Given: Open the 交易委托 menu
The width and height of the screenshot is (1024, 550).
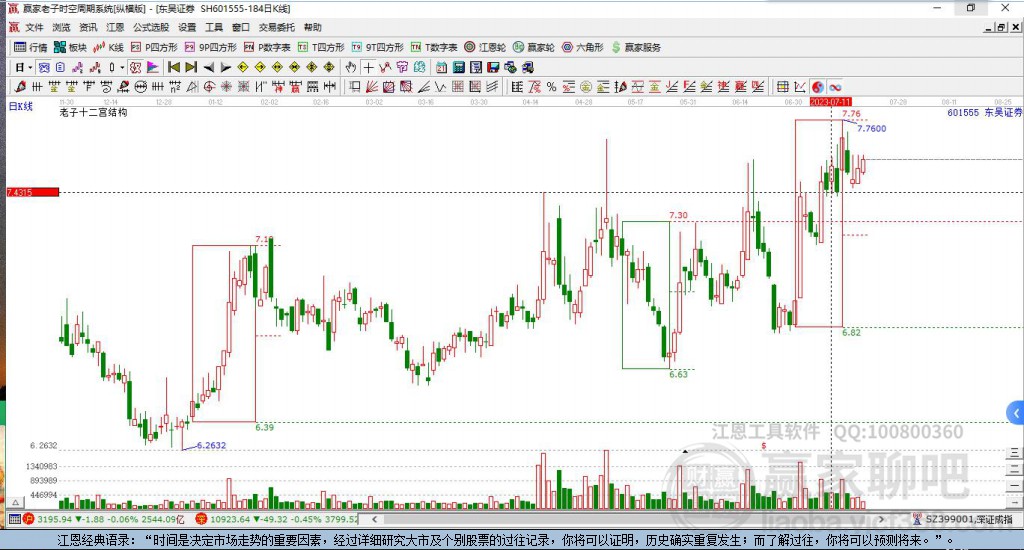Looking at the screenshot, I should point(277,27).
